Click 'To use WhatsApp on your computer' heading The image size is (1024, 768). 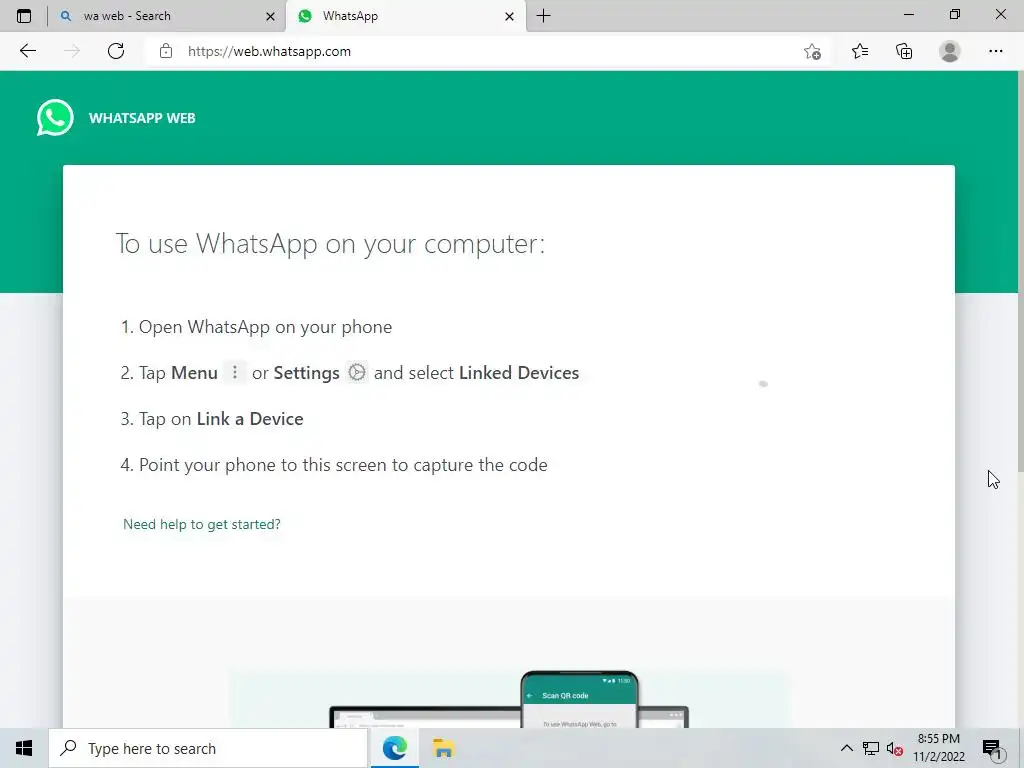(330, 244)
